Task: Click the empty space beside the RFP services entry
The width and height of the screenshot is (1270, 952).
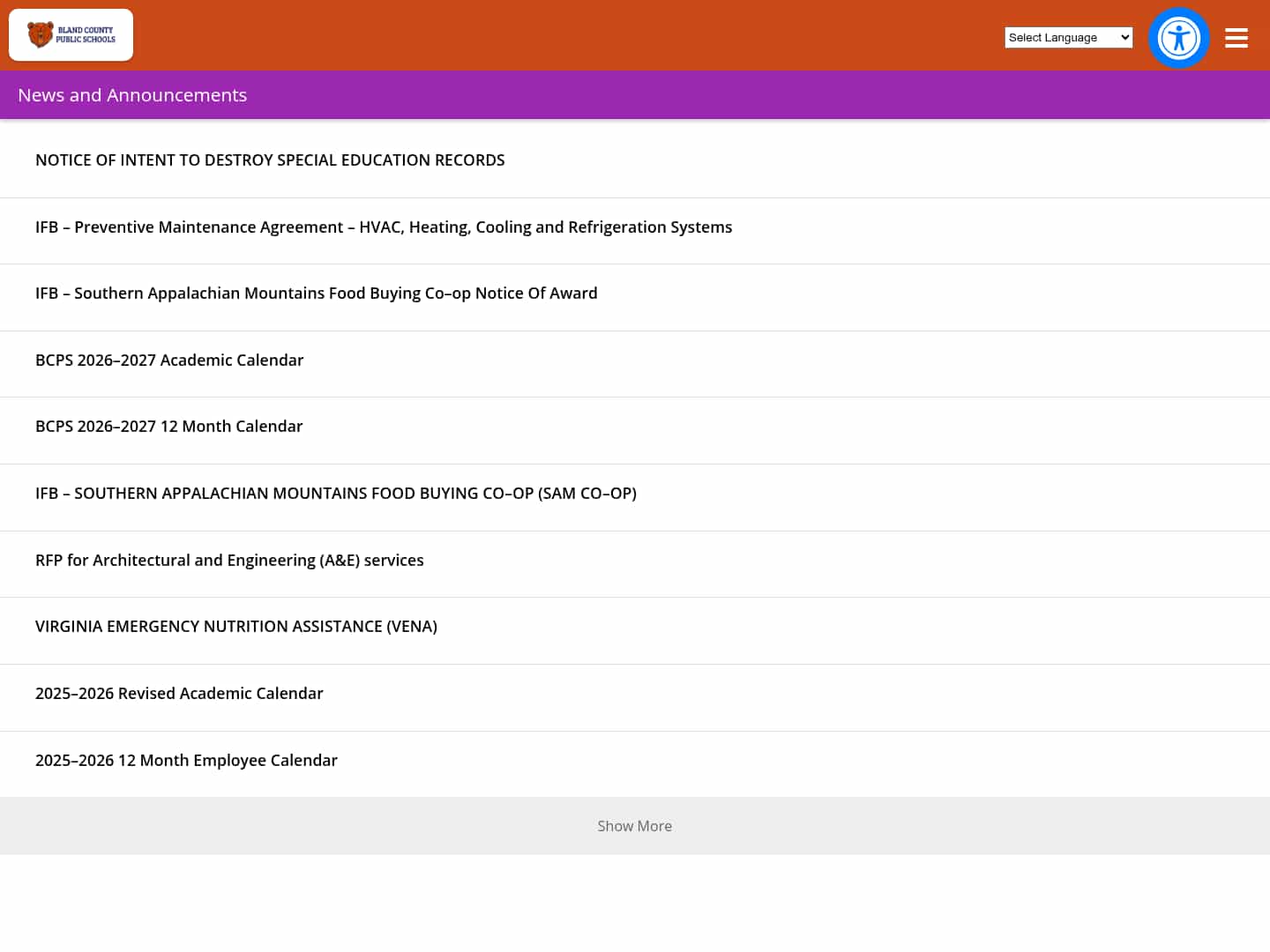Action: (x=847, y=564)
